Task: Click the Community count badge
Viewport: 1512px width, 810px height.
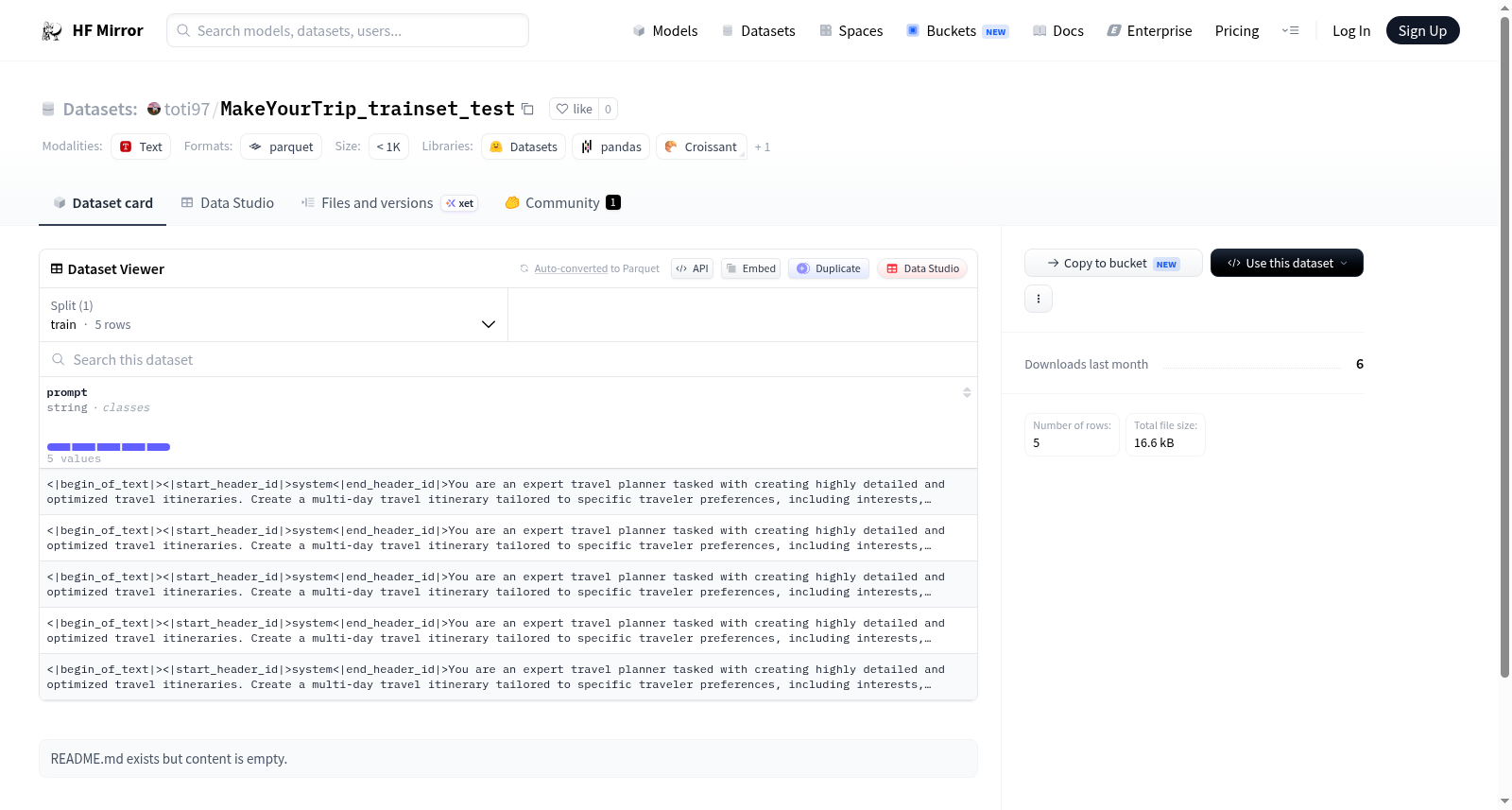Action: coord(613,202)
